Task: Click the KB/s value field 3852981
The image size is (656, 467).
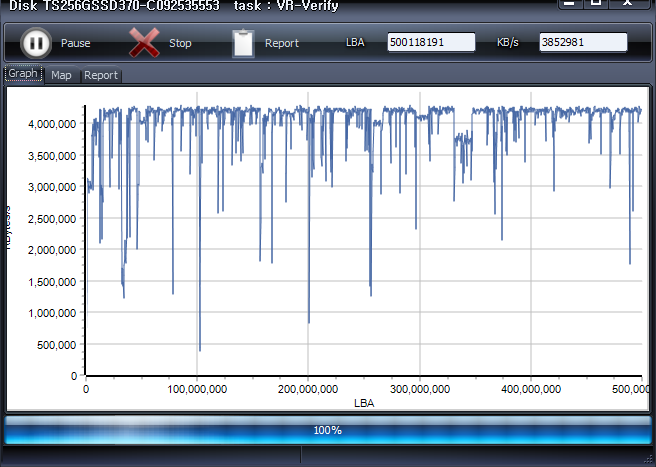Action: [x=583, y=42]
